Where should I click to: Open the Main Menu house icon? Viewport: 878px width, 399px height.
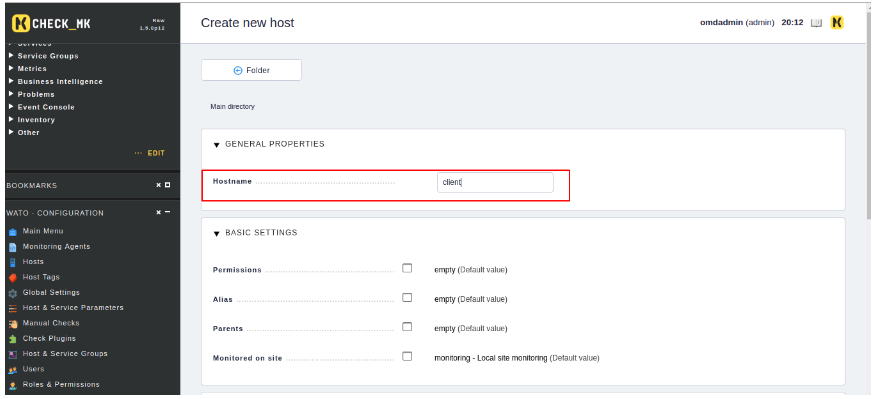[x=13, y=232]
